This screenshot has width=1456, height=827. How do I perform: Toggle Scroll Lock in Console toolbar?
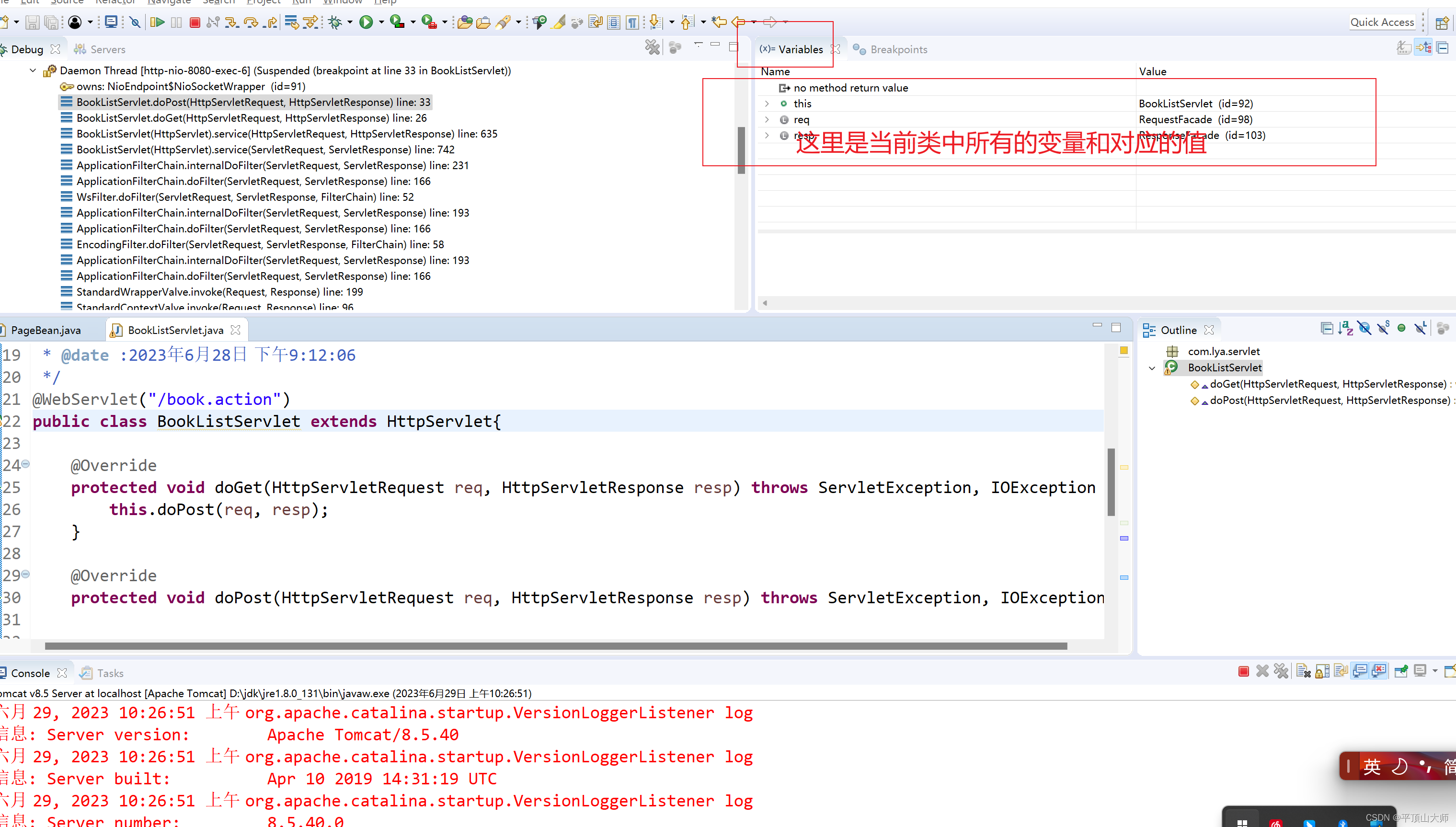[x=1322, y=672]
